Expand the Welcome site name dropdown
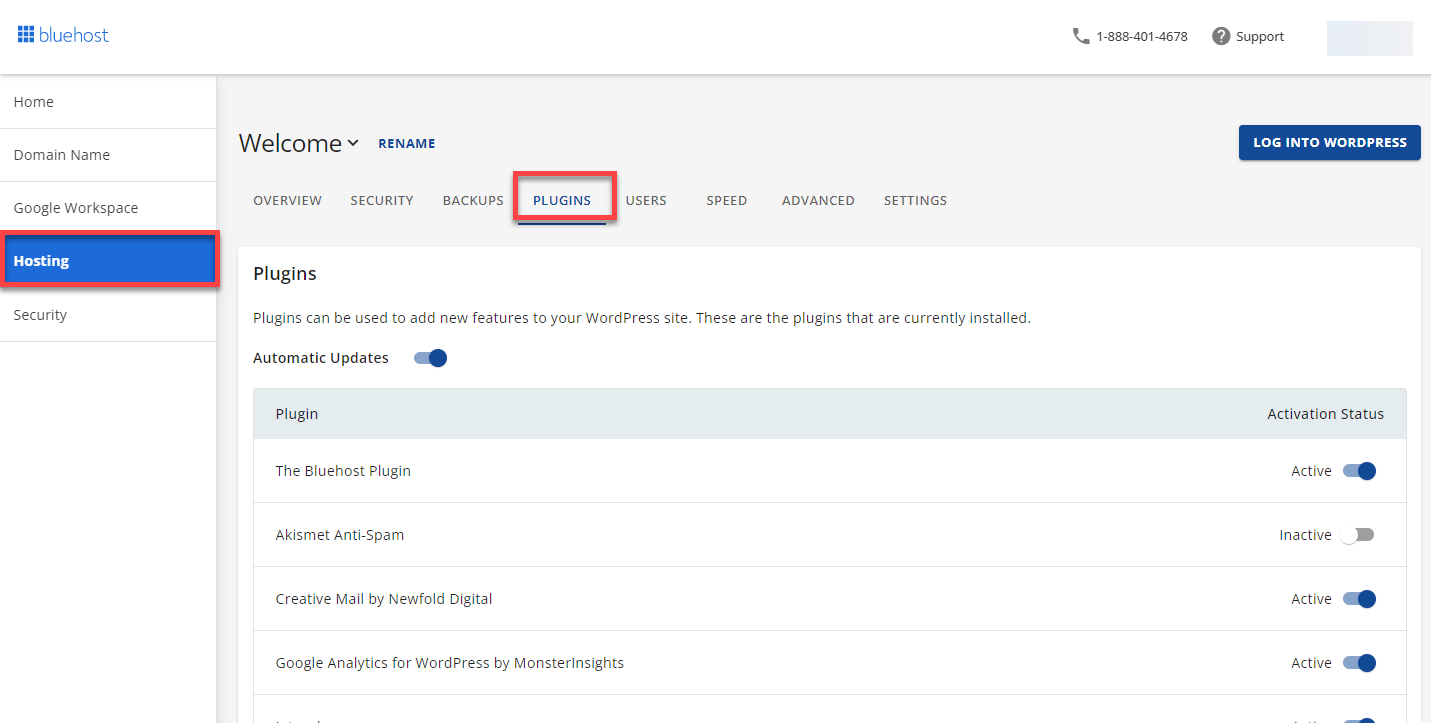 tap(353, 143)
